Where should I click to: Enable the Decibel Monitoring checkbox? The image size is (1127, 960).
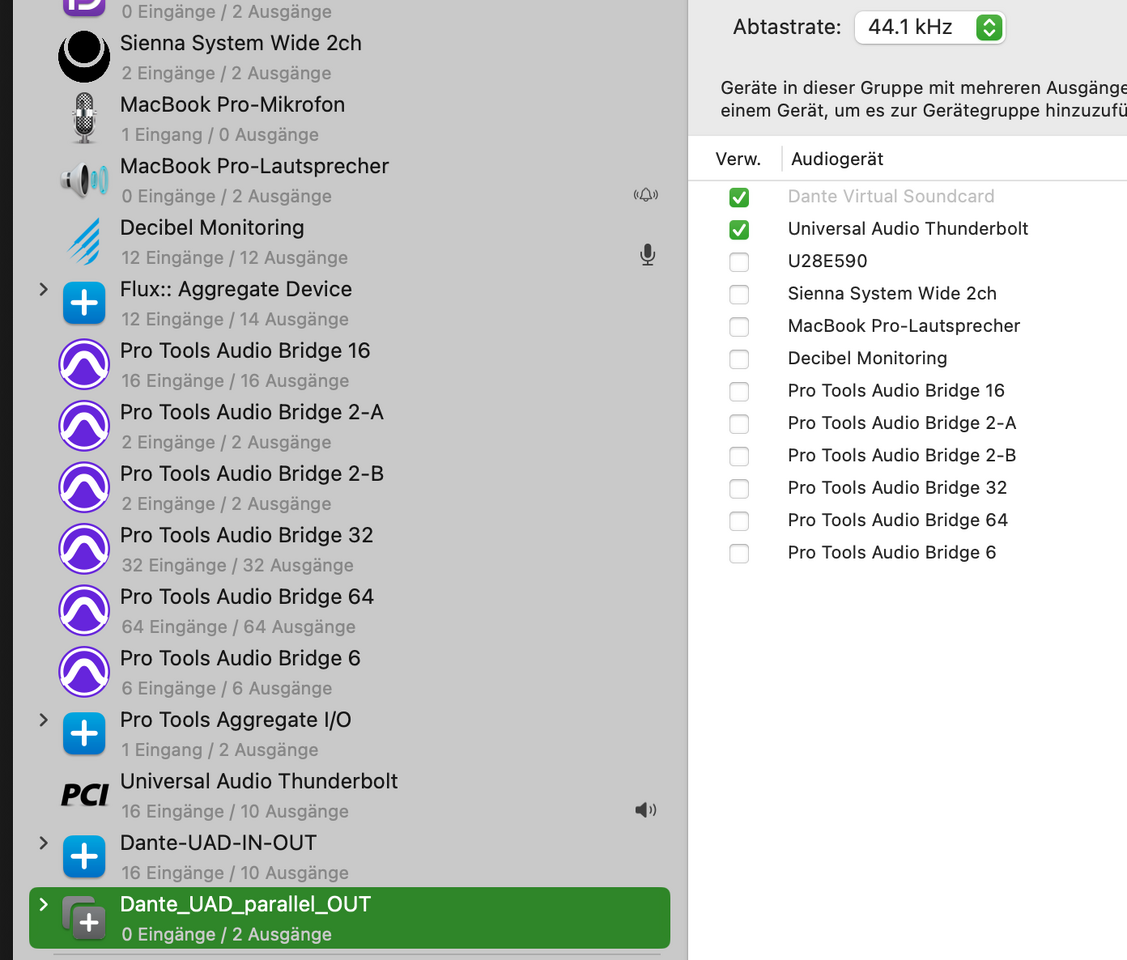tap(739, 359)
